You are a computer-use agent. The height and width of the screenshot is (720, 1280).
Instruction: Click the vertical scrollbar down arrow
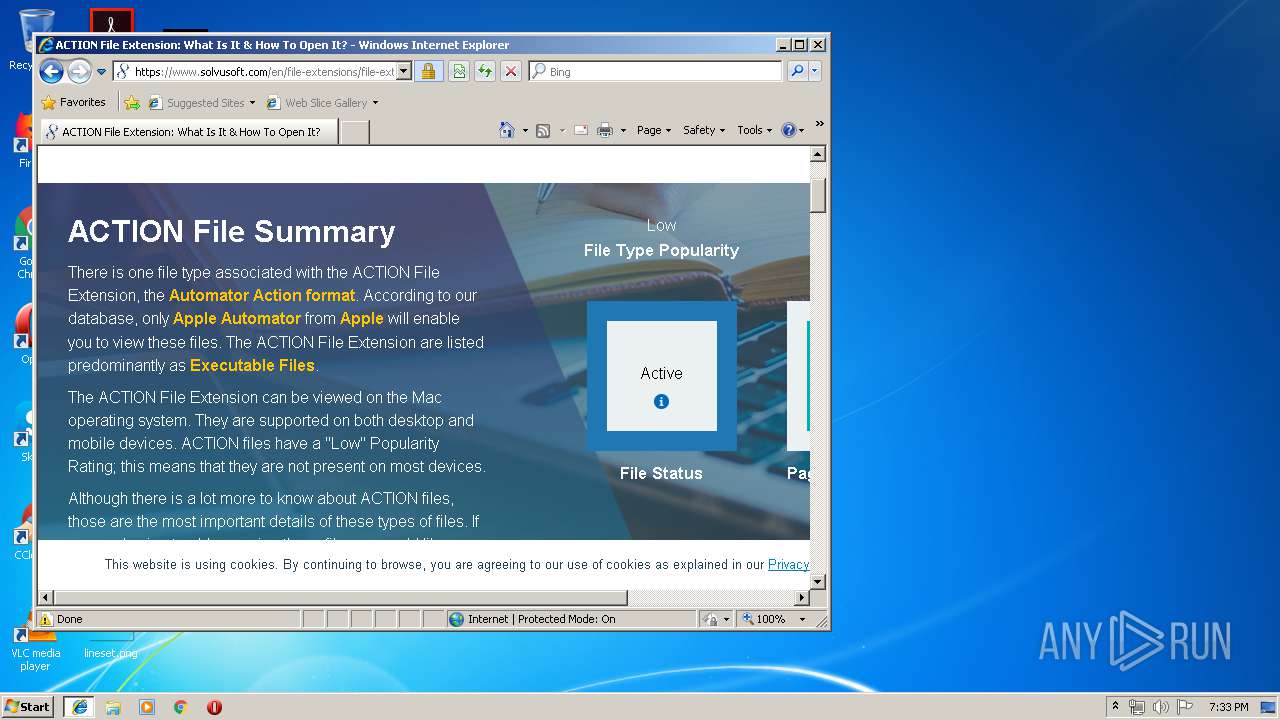[818, 581]
